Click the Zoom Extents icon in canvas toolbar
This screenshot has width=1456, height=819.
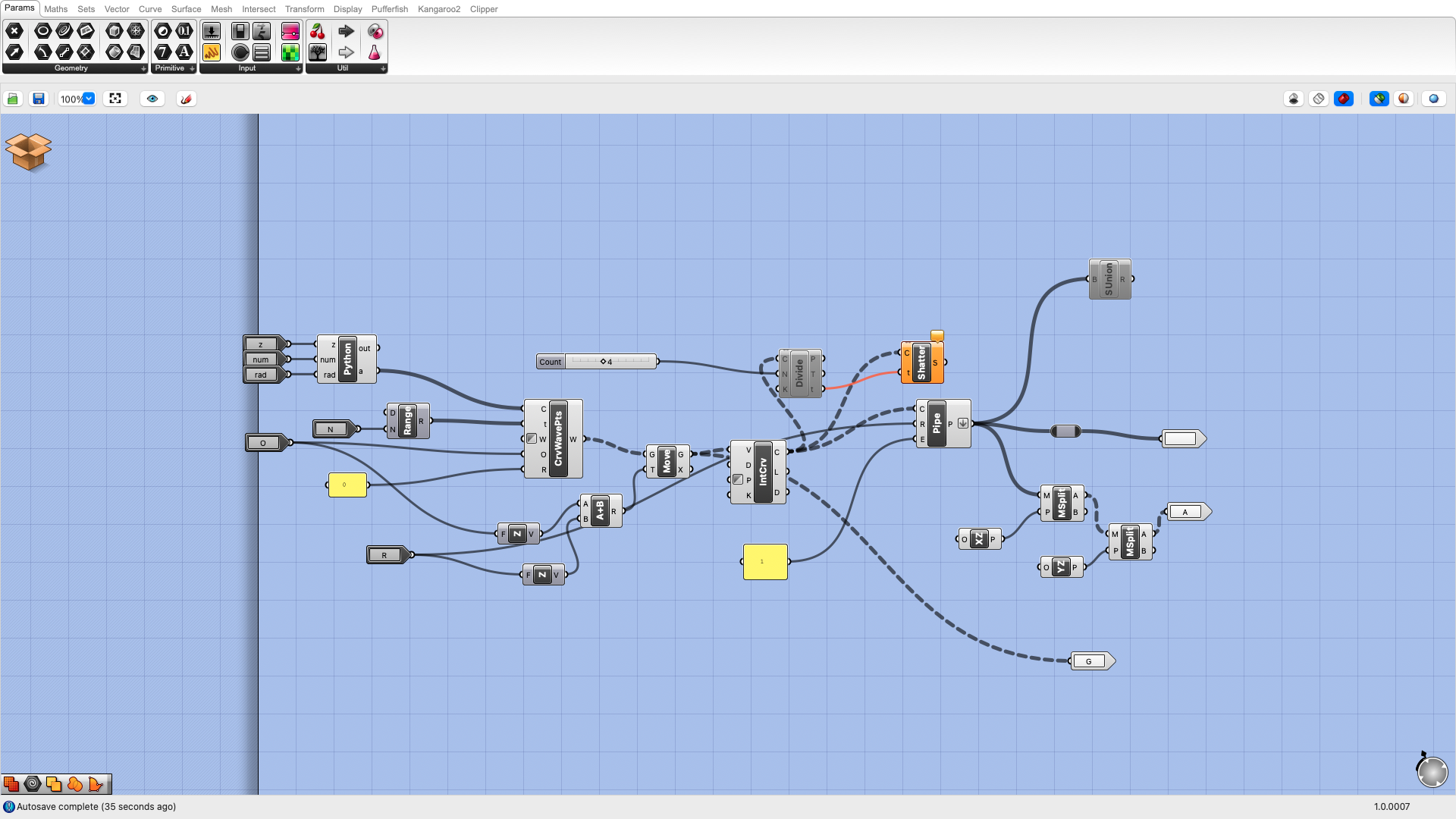pos(115,99)
